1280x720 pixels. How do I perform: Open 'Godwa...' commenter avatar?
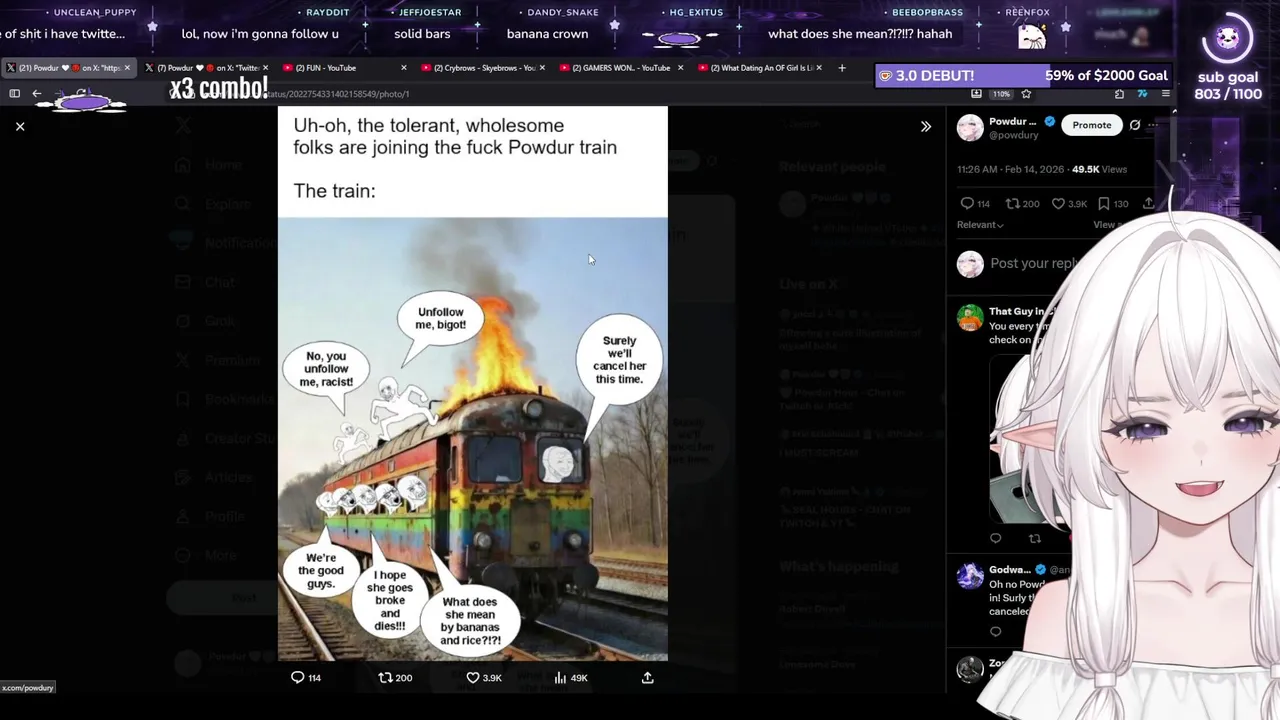coord(970,575)
